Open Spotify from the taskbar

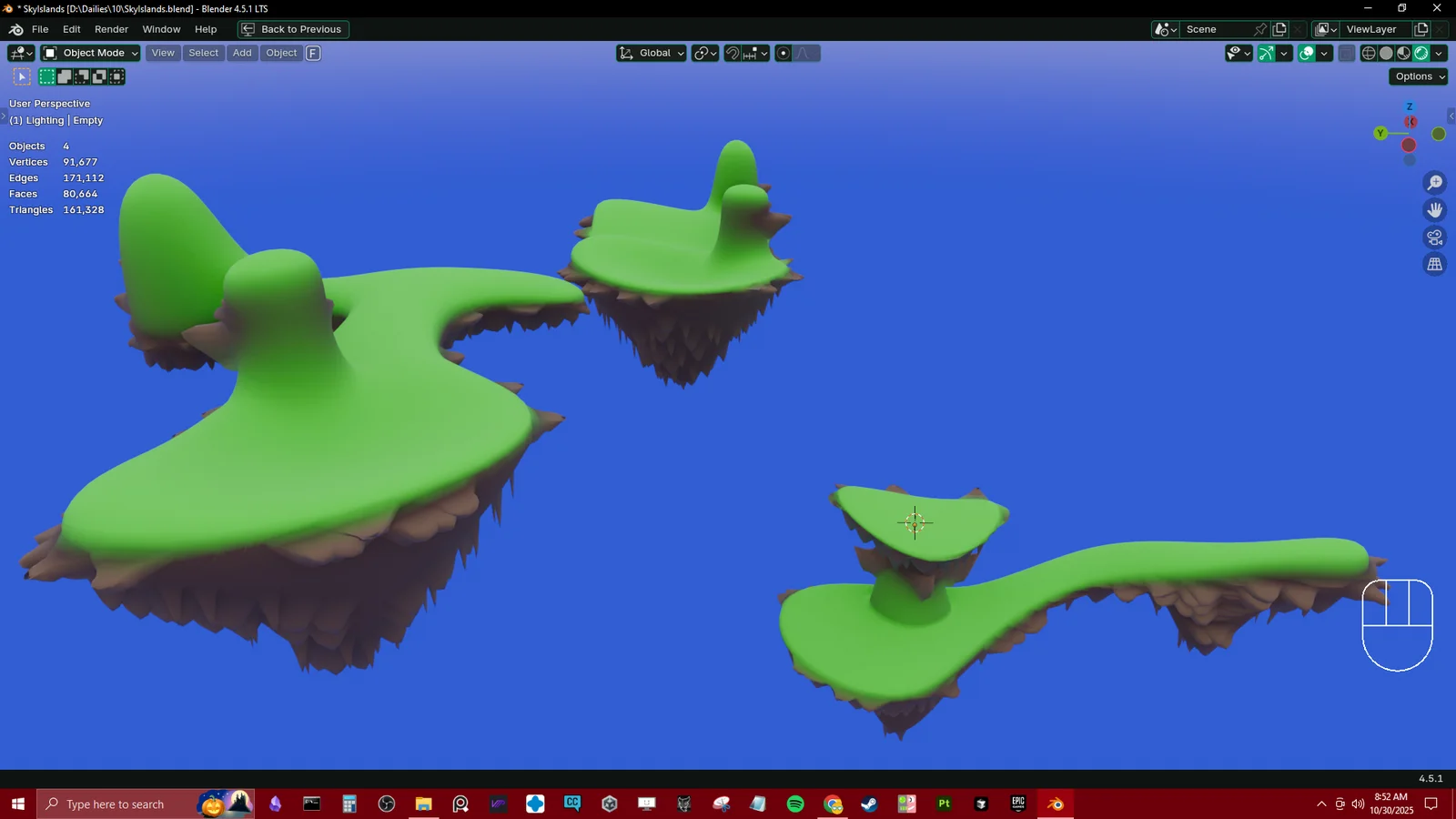pos(794,804)
